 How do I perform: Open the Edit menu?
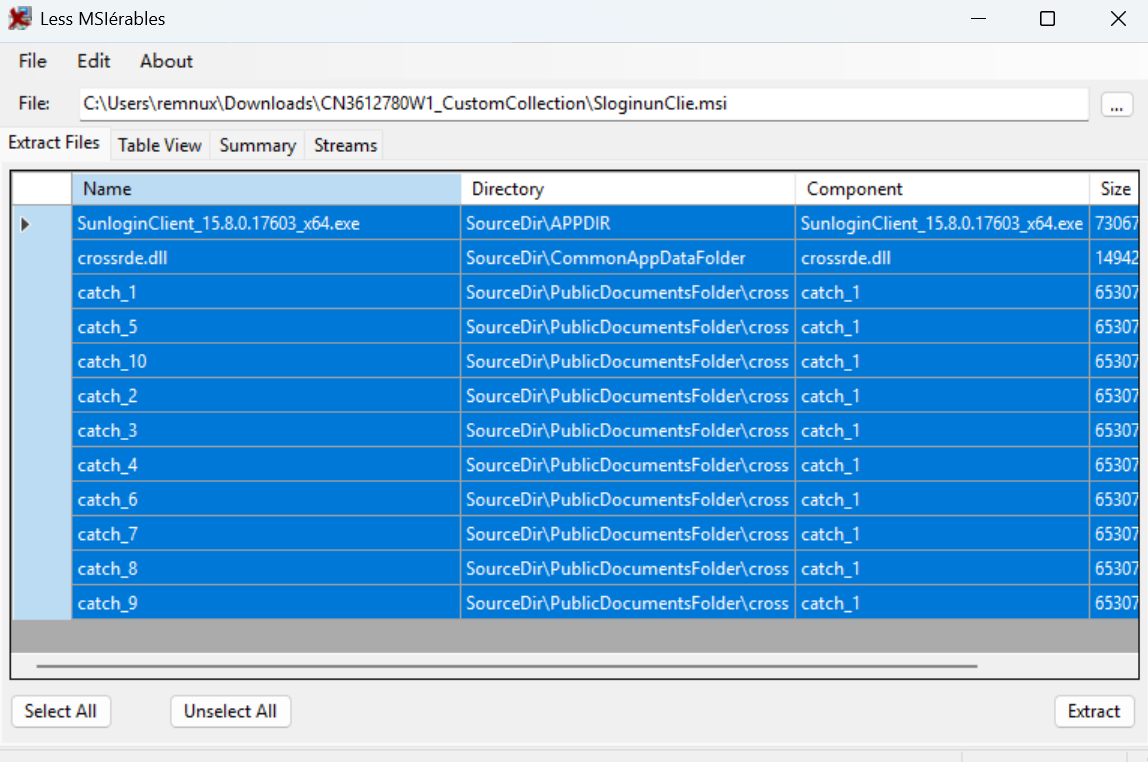coord(94,61)
